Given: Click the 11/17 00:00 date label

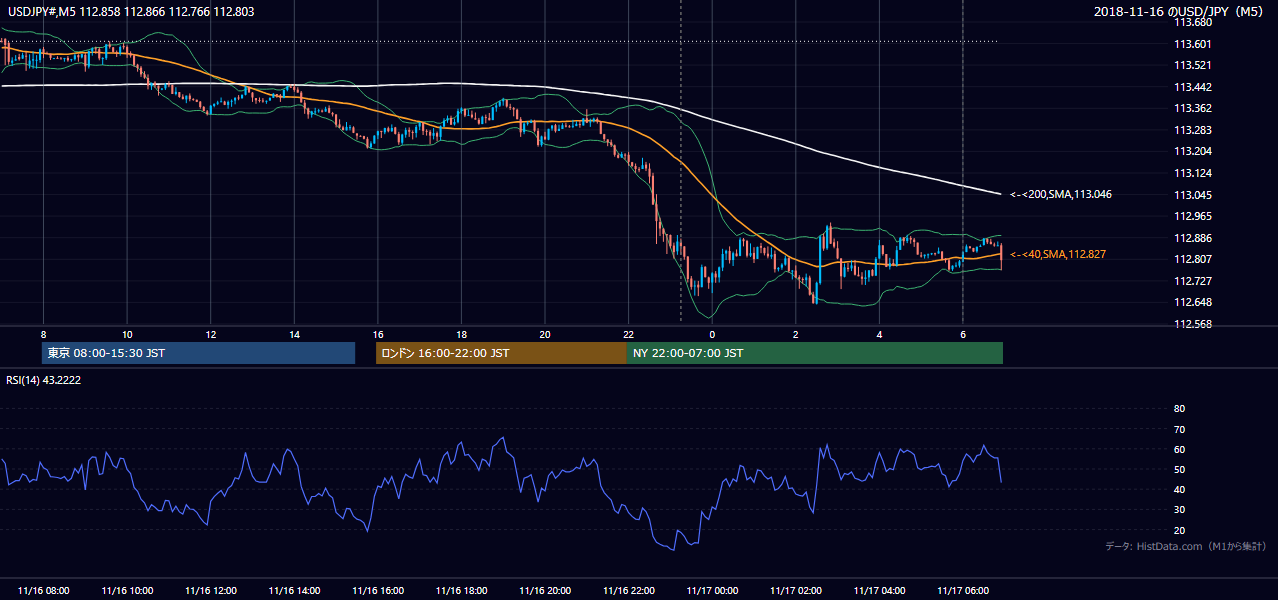Looking at the screenshot, I should (712, 591).
